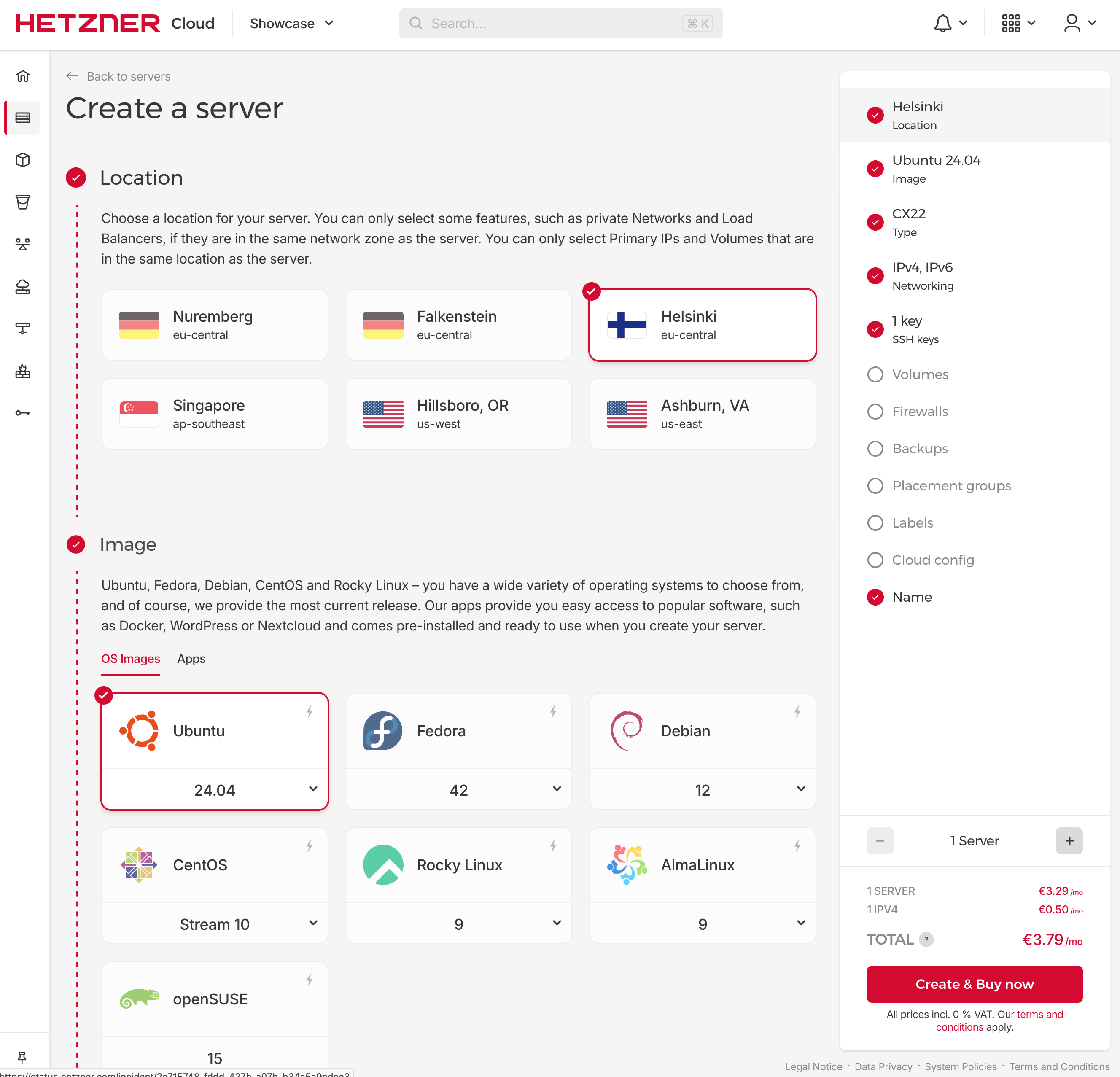Click the Hetzner logo
Image resolution: width=1120 pixels, height=1077 pixels.
(x=87, y=24)
